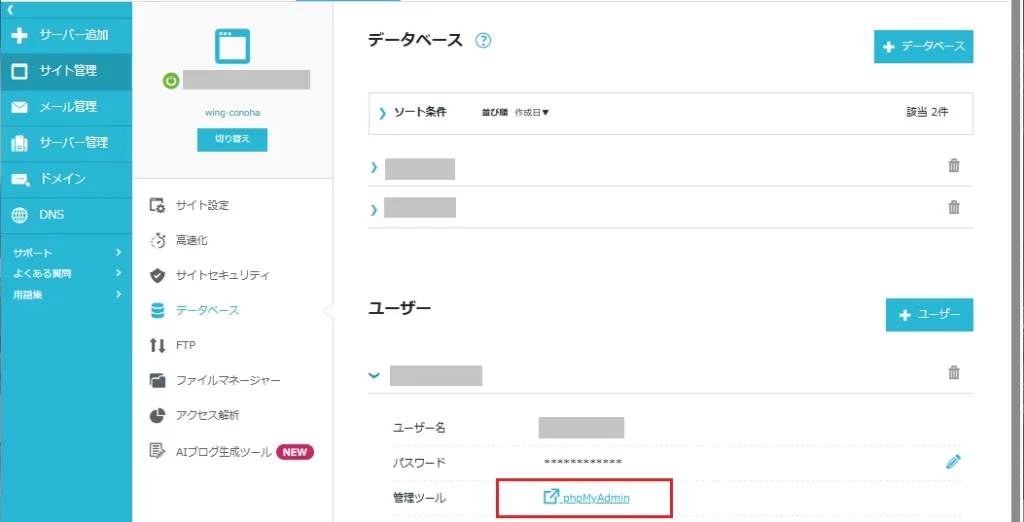Click the database cylinder icon

coord(157,310)
